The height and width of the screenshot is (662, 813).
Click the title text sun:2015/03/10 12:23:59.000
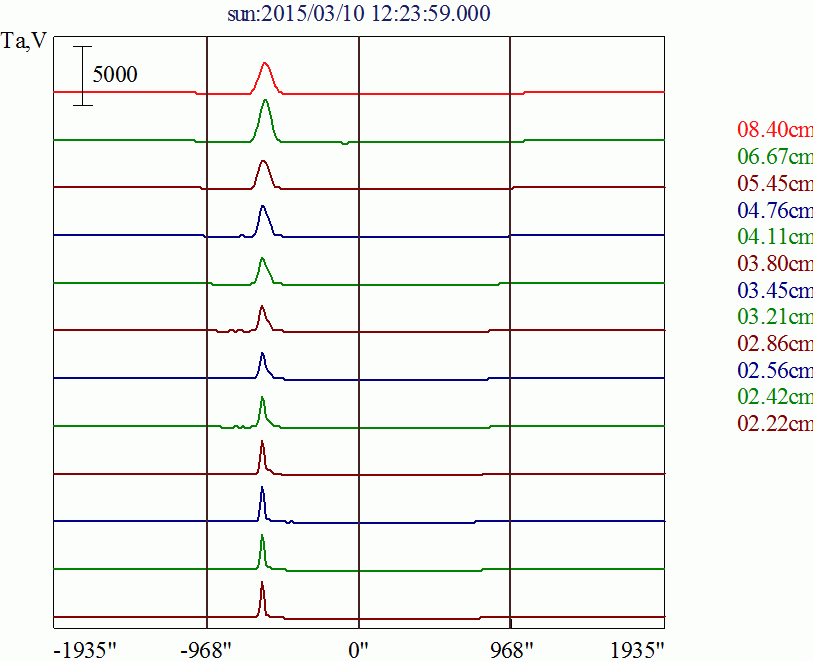[x=359, y=13]
